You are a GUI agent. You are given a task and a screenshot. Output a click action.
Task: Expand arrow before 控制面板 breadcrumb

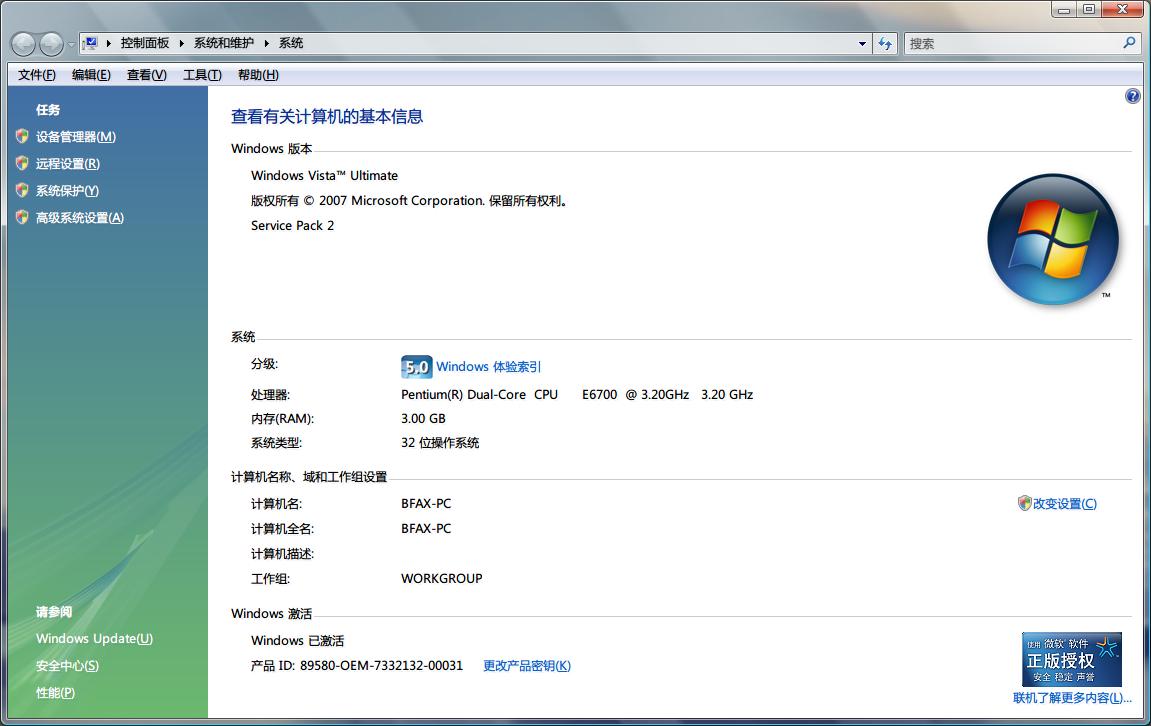click(109, 43)
